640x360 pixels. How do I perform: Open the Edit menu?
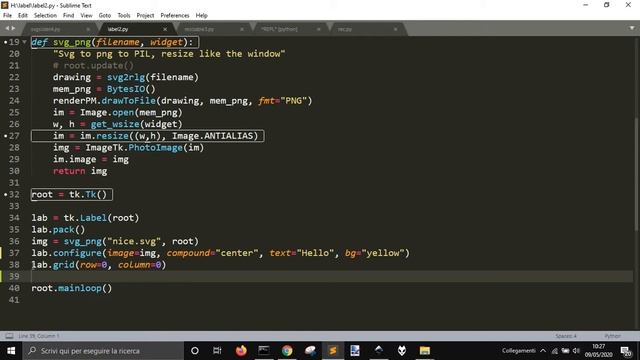coord(23,16)
